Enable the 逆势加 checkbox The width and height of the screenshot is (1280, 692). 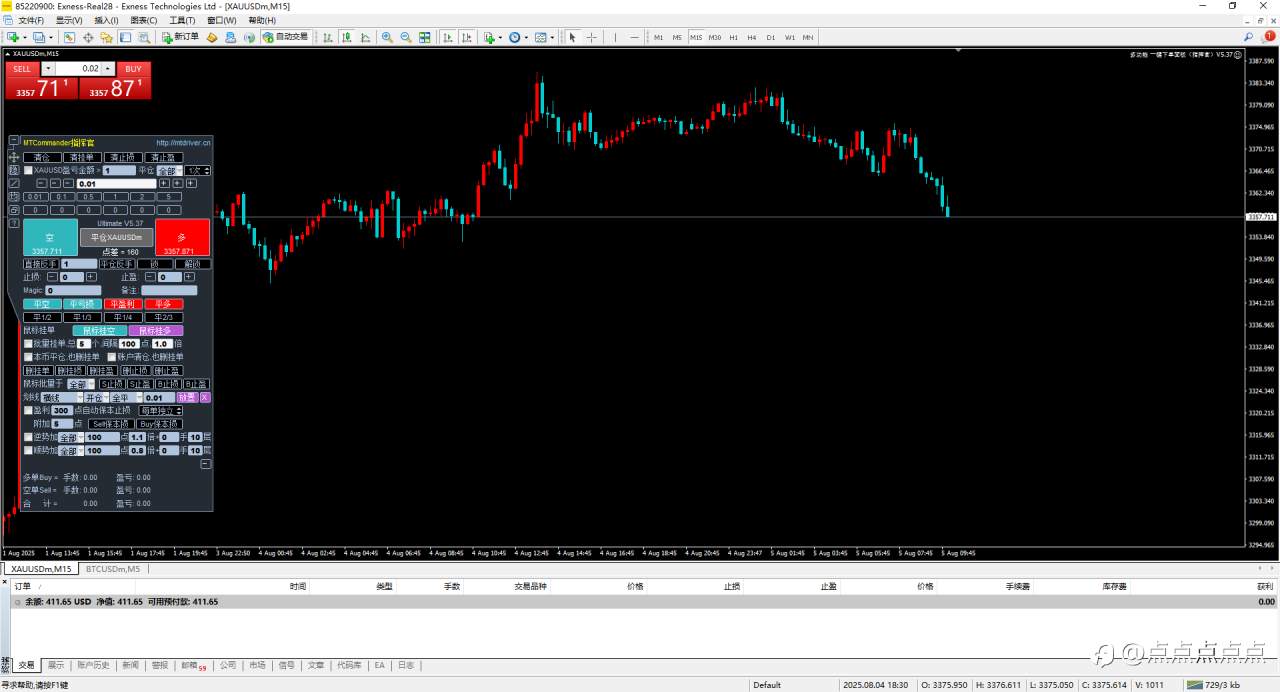click(x=28, y=437)
